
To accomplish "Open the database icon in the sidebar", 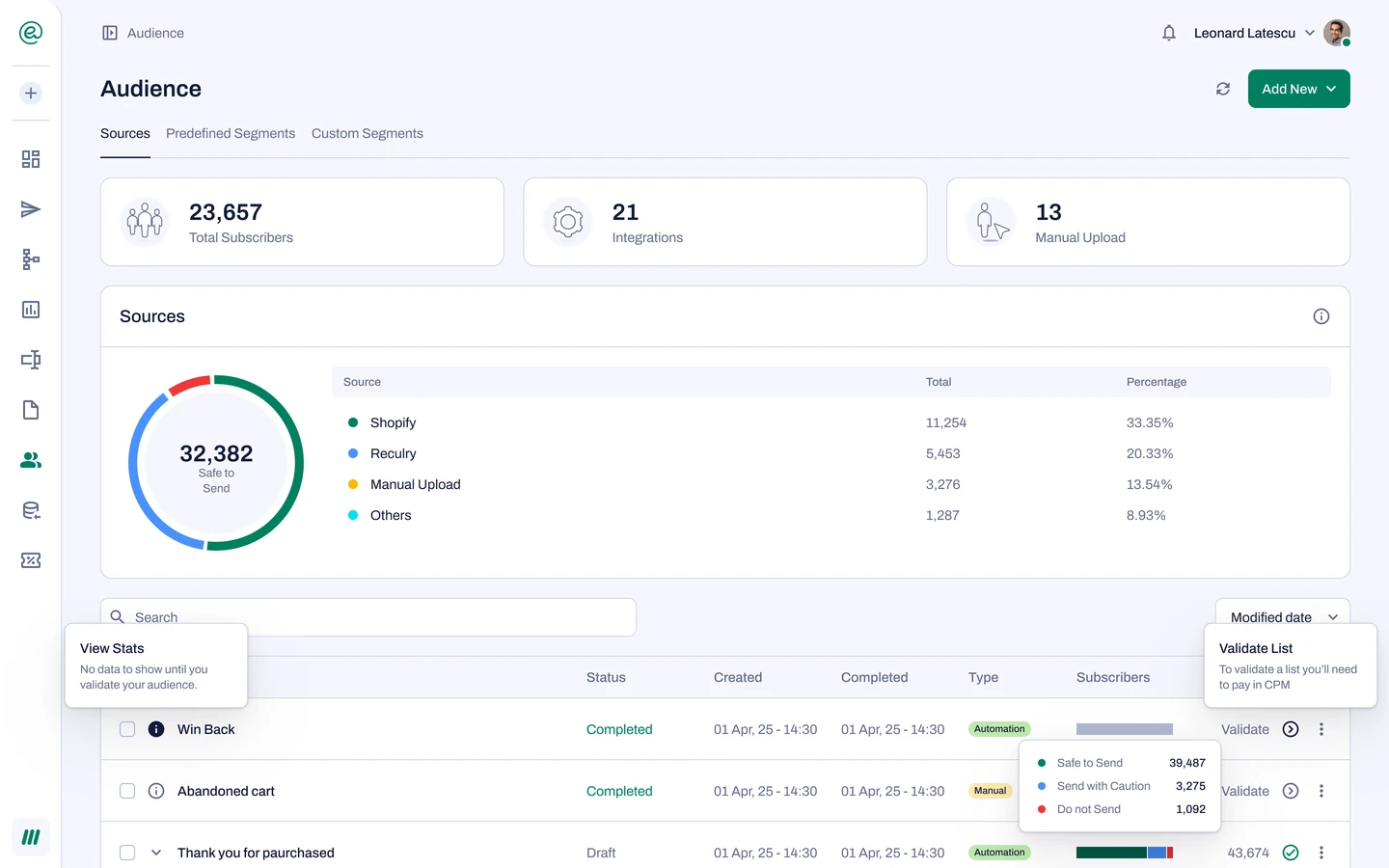I will coord(31,510).
